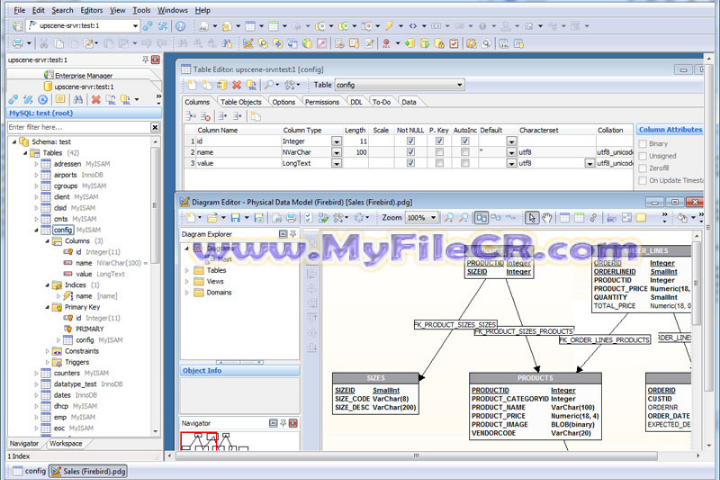This screenshot has height=480, width=720.
Task: Open column type dropdown for Integer row
Action: 337,141
